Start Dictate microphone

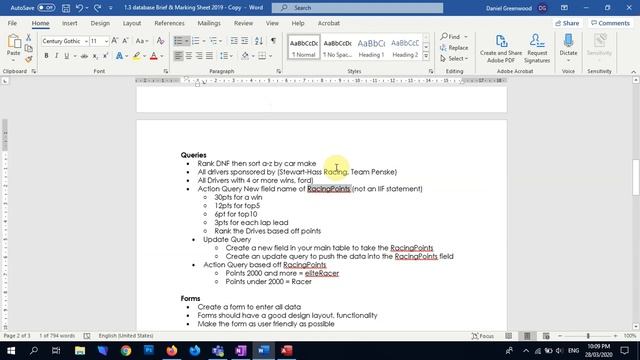coord(568,45)
